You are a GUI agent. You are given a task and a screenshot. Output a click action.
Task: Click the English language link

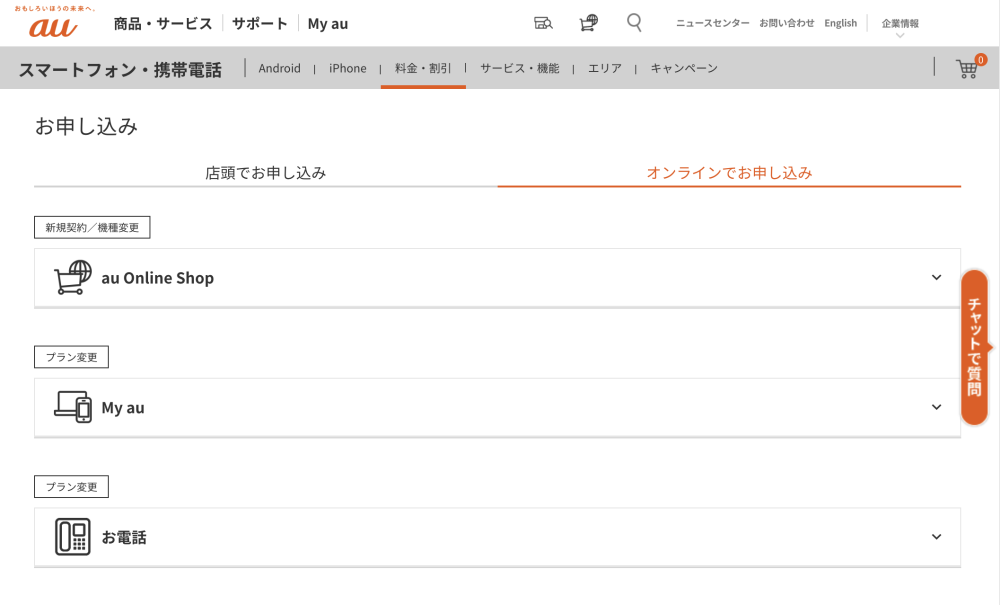[x=840, y=23]
